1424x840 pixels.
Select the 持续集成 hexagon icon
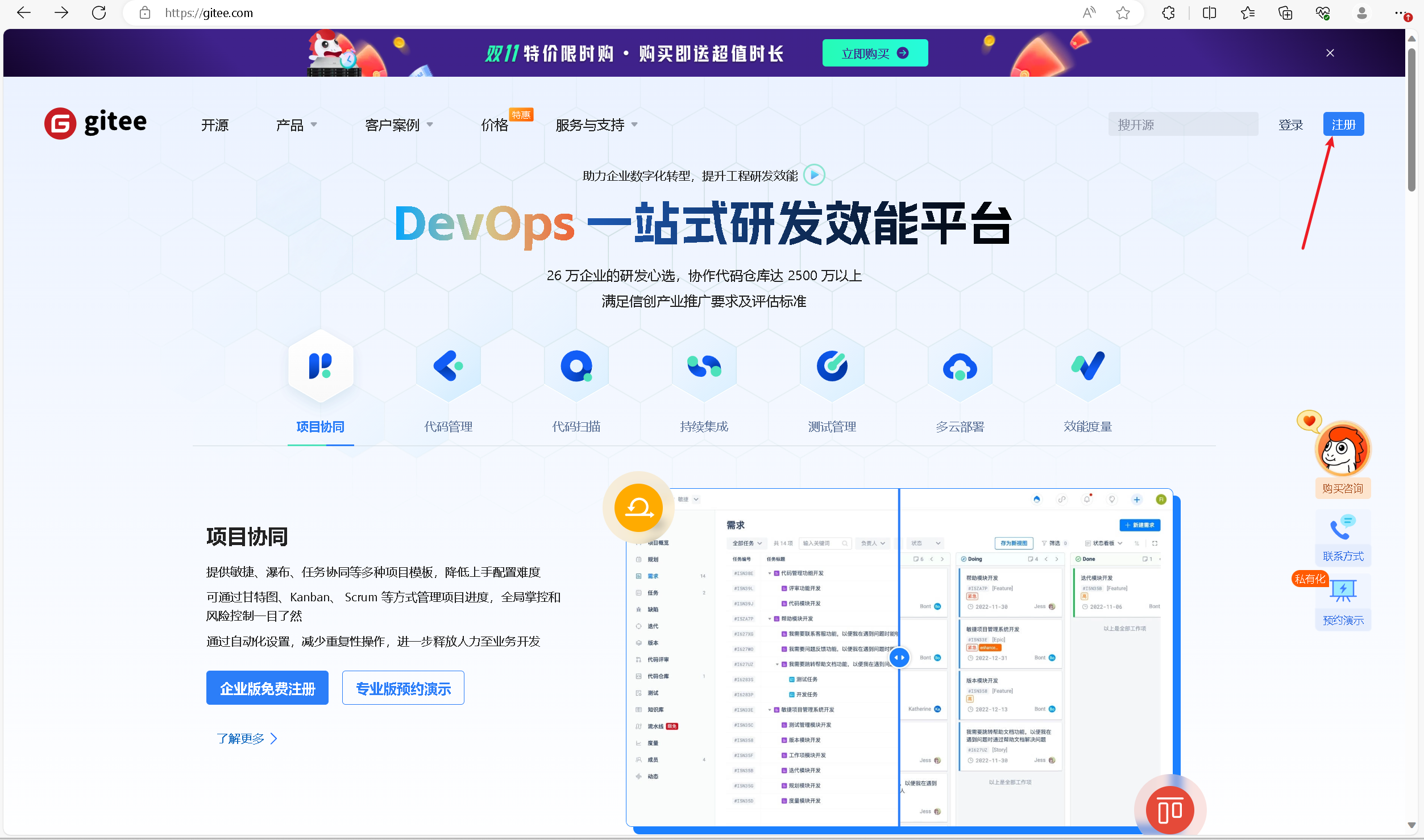click(x=704, y=366)
